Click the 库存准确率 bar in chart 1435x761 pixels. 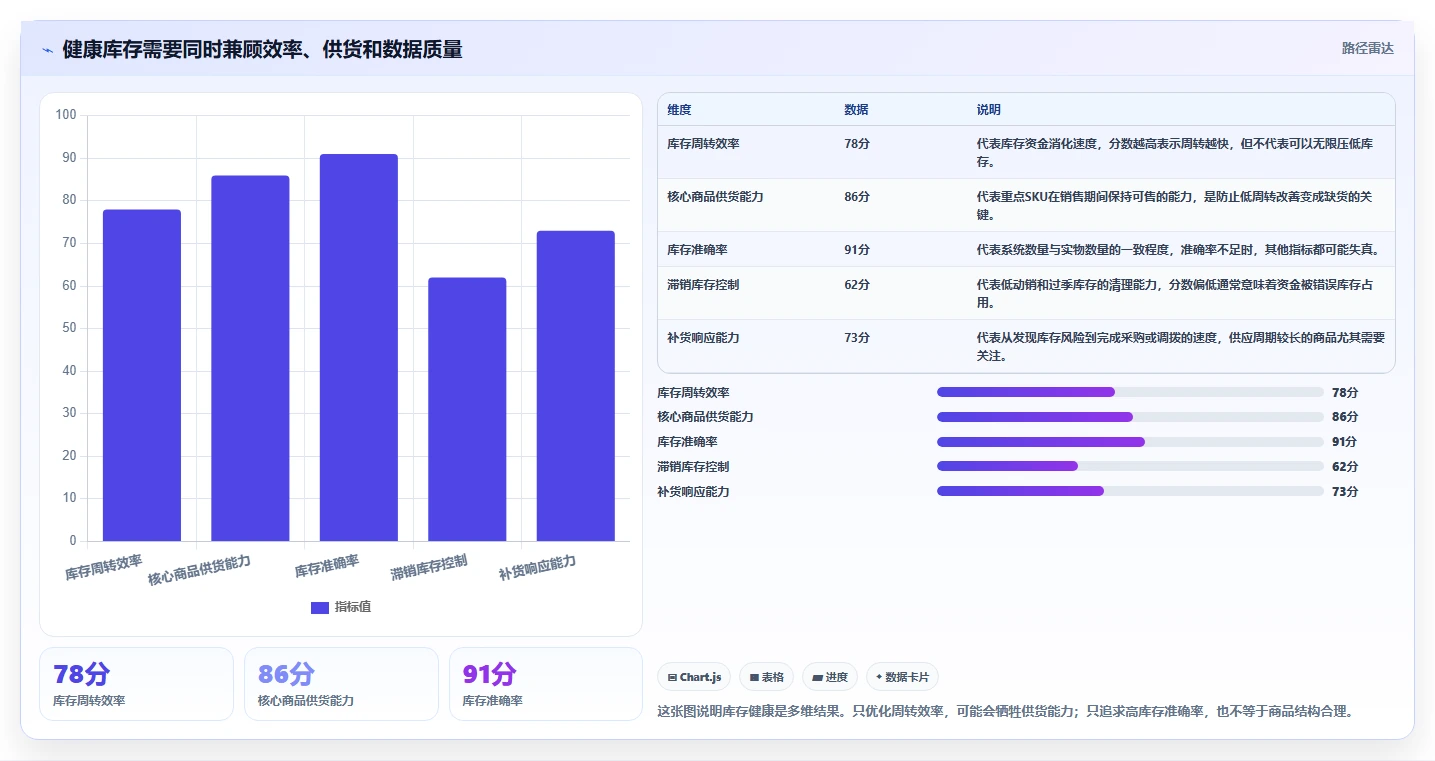point(359,348)
